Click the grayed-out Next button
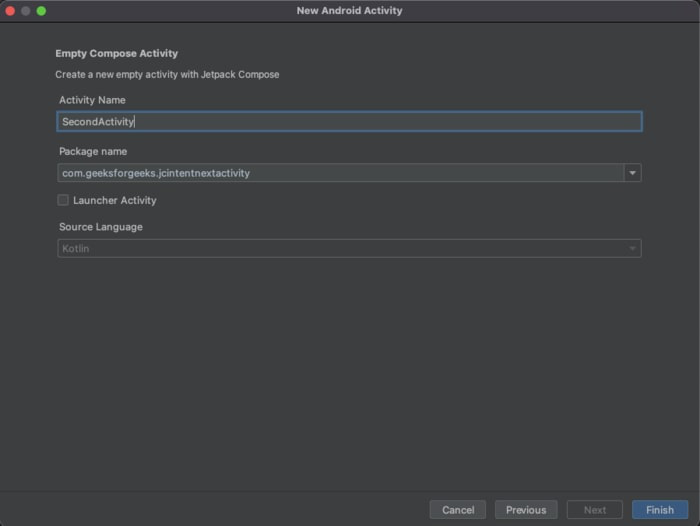 point(595,510)
